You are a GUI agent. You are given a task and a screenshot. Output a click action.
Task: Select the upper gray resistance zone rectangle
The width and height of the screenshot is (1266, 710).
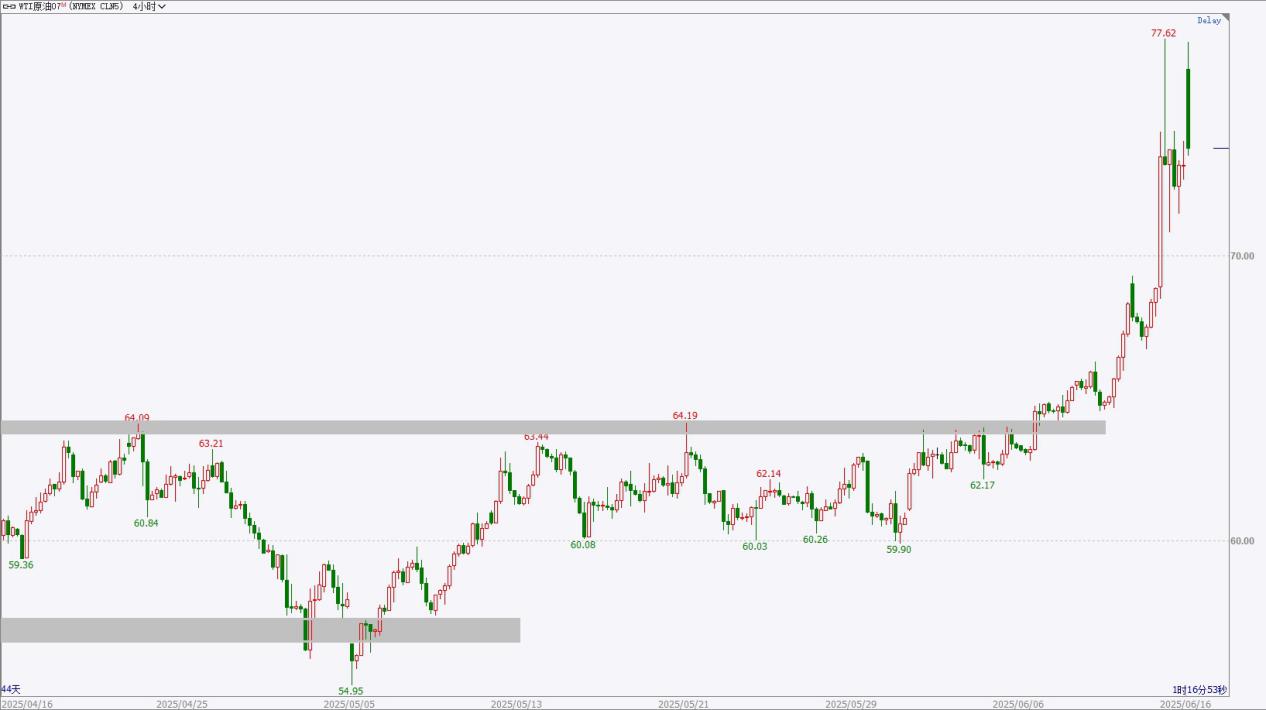553,427
